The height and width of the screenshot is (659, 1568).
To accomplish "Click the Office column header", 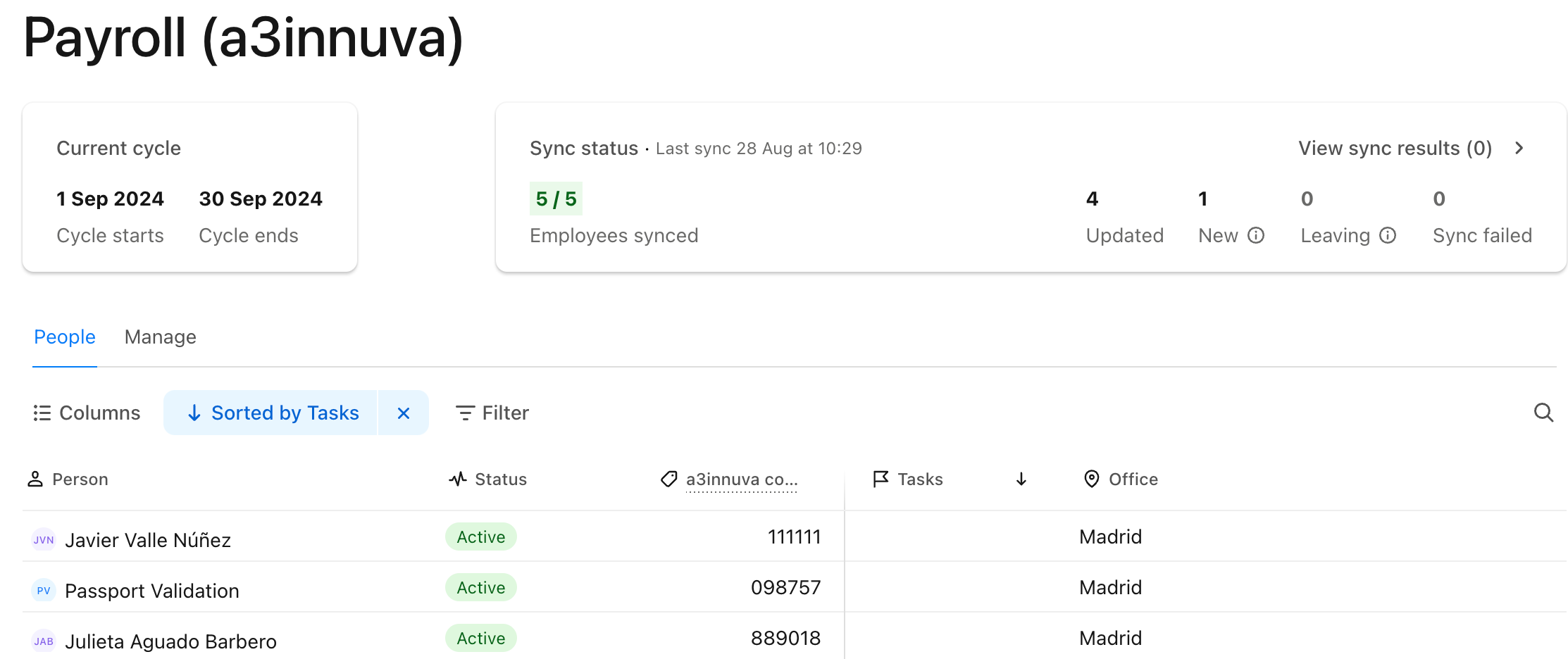I will (1121, 479).
